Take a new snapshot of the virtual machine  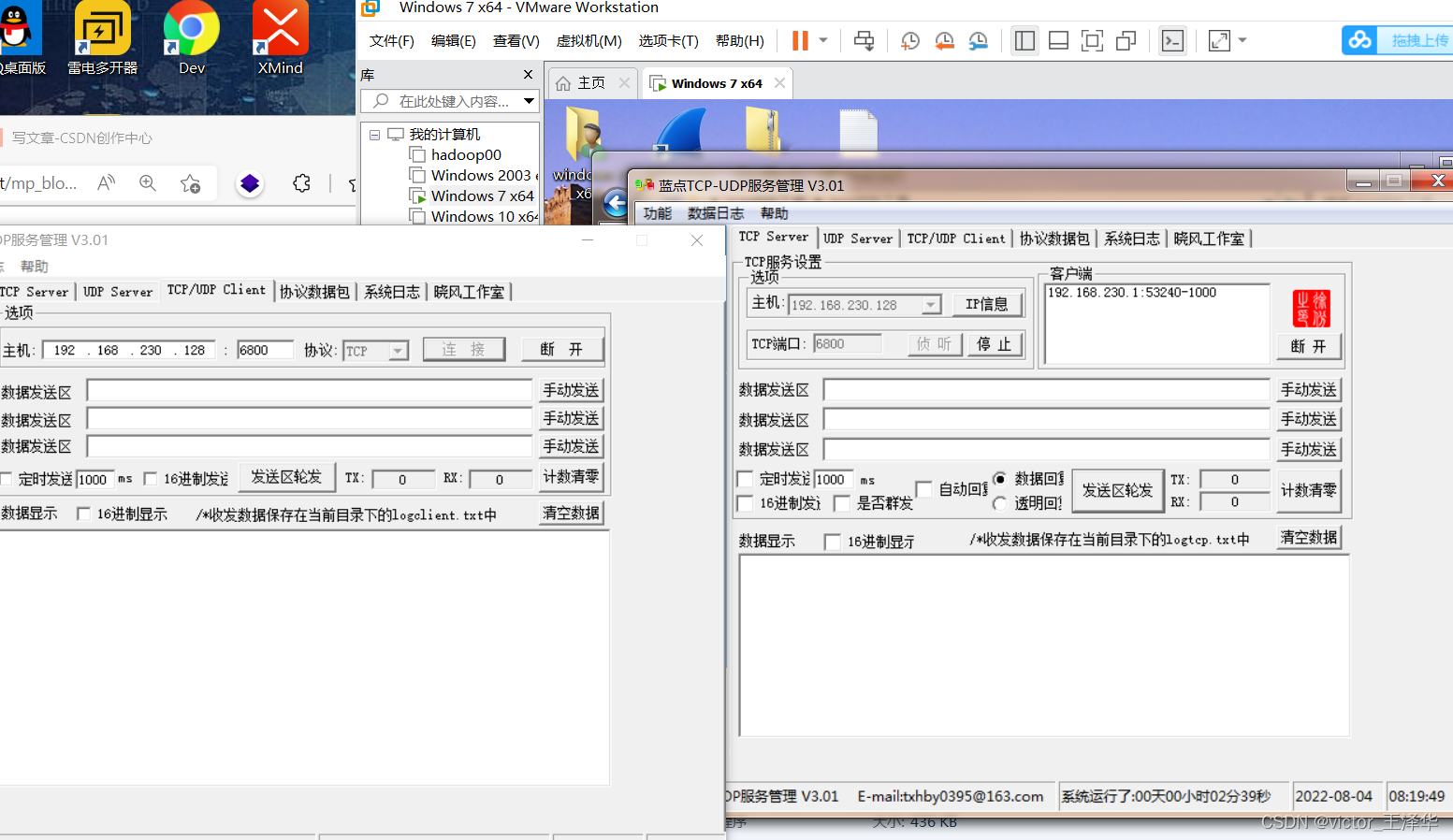[x=909, y=40]
